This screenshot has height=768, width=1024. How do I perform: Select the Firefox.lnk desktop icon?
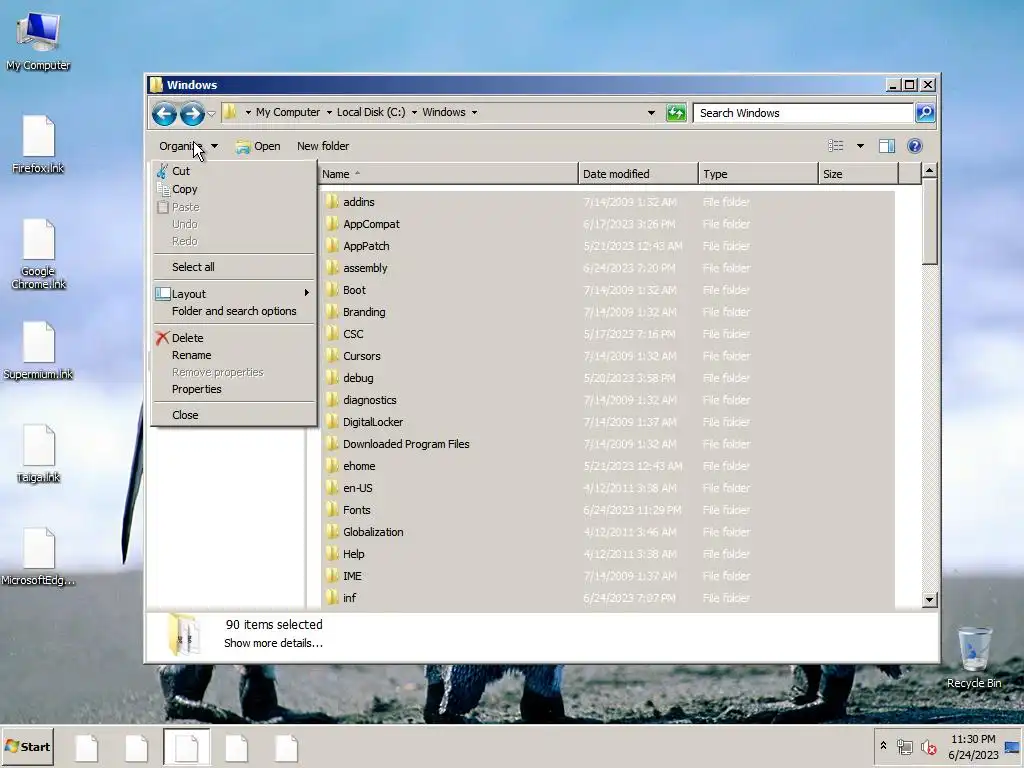pyautogui.click(x=38, y=144)
